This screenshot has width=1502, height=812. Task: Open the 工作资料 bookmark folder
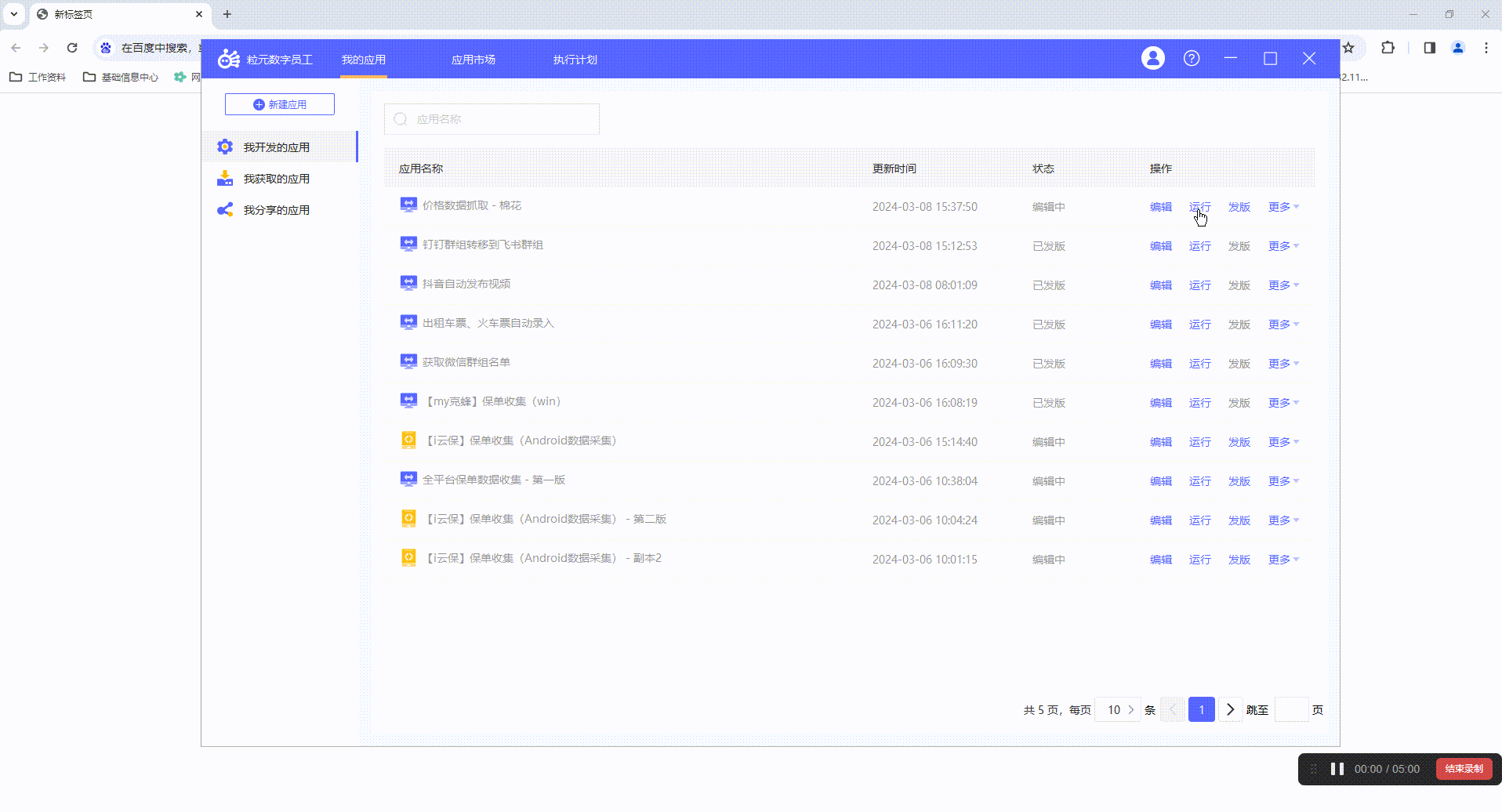(x=38, y=77)
